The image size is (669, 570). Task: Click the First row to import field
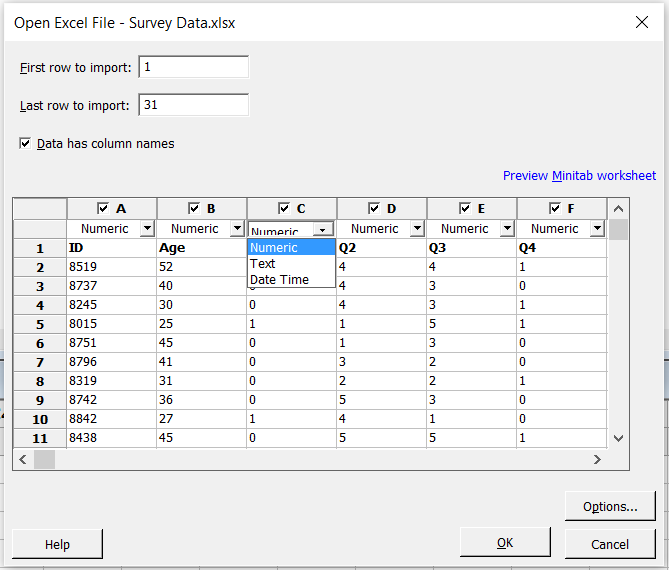tap(193, 67)
